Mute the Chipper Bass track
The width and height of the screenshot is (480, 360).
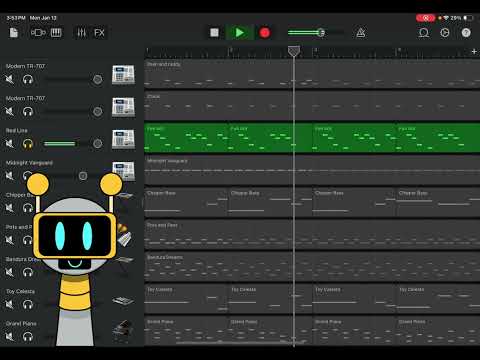coord(10,208)
